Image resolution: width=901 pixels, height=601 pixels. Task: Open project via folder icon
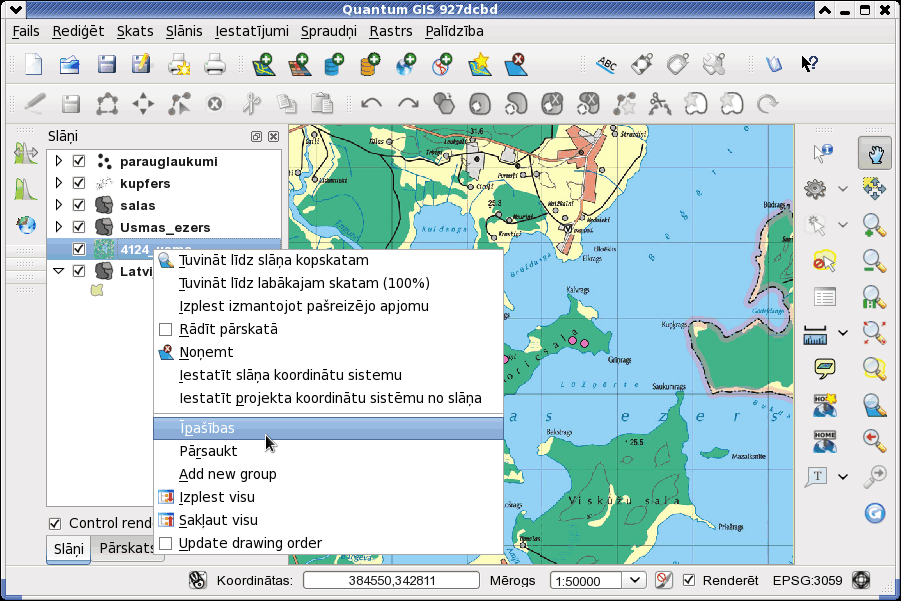coord(70,64)
